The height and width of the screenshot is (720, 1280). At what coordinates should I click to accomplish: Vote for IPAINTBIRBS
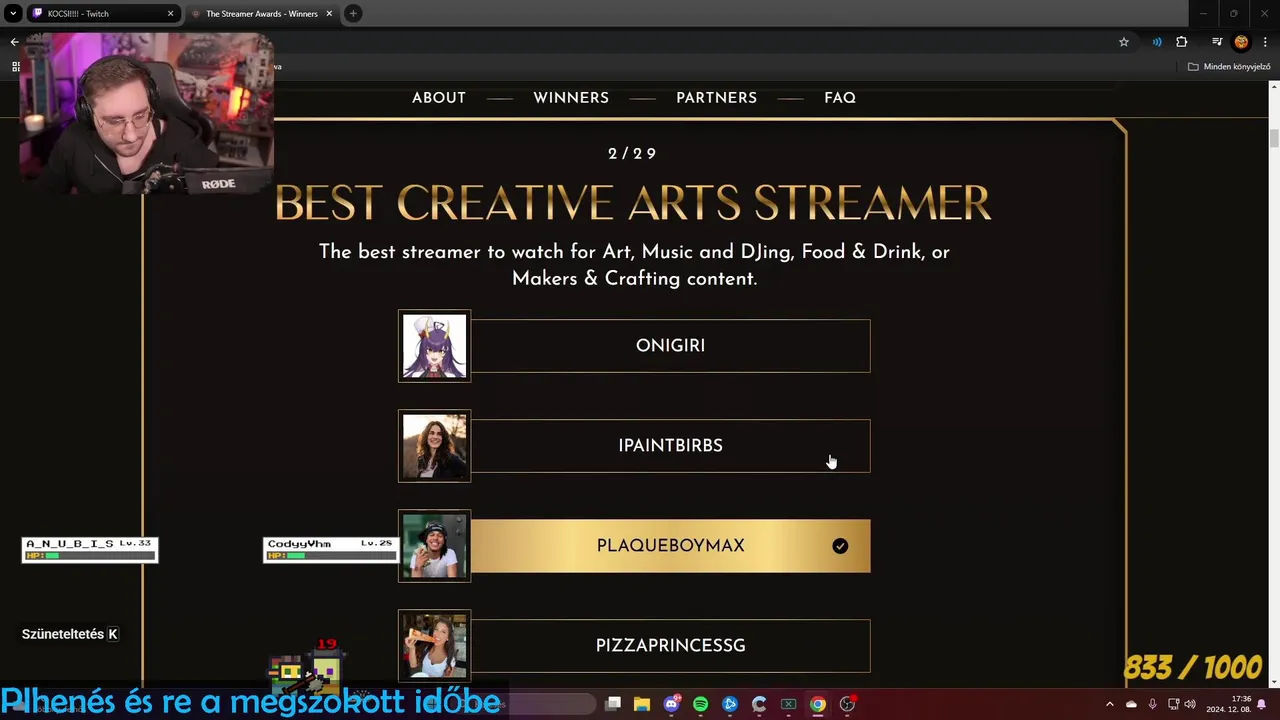click(x=670, y=446)
